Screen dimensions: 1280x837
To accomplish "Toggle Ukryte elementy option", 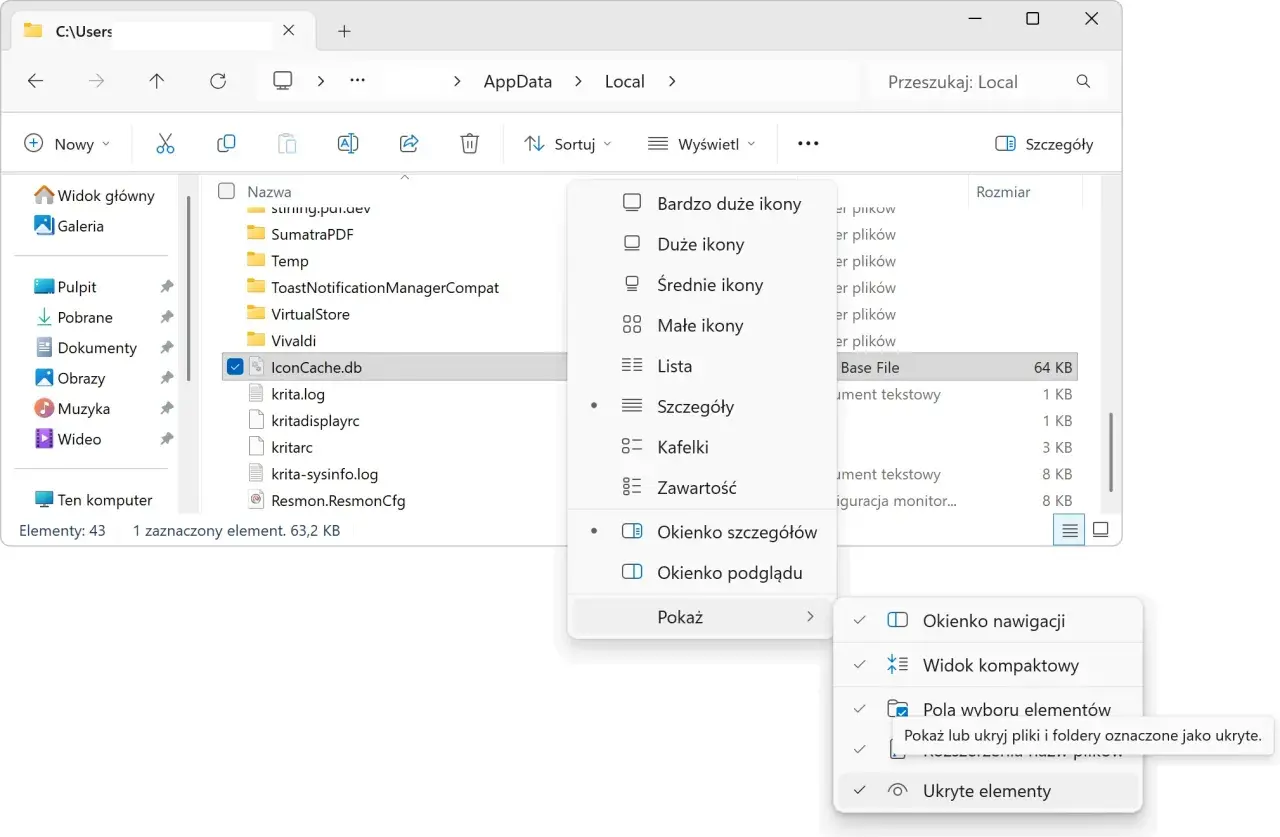I will 986,791.
